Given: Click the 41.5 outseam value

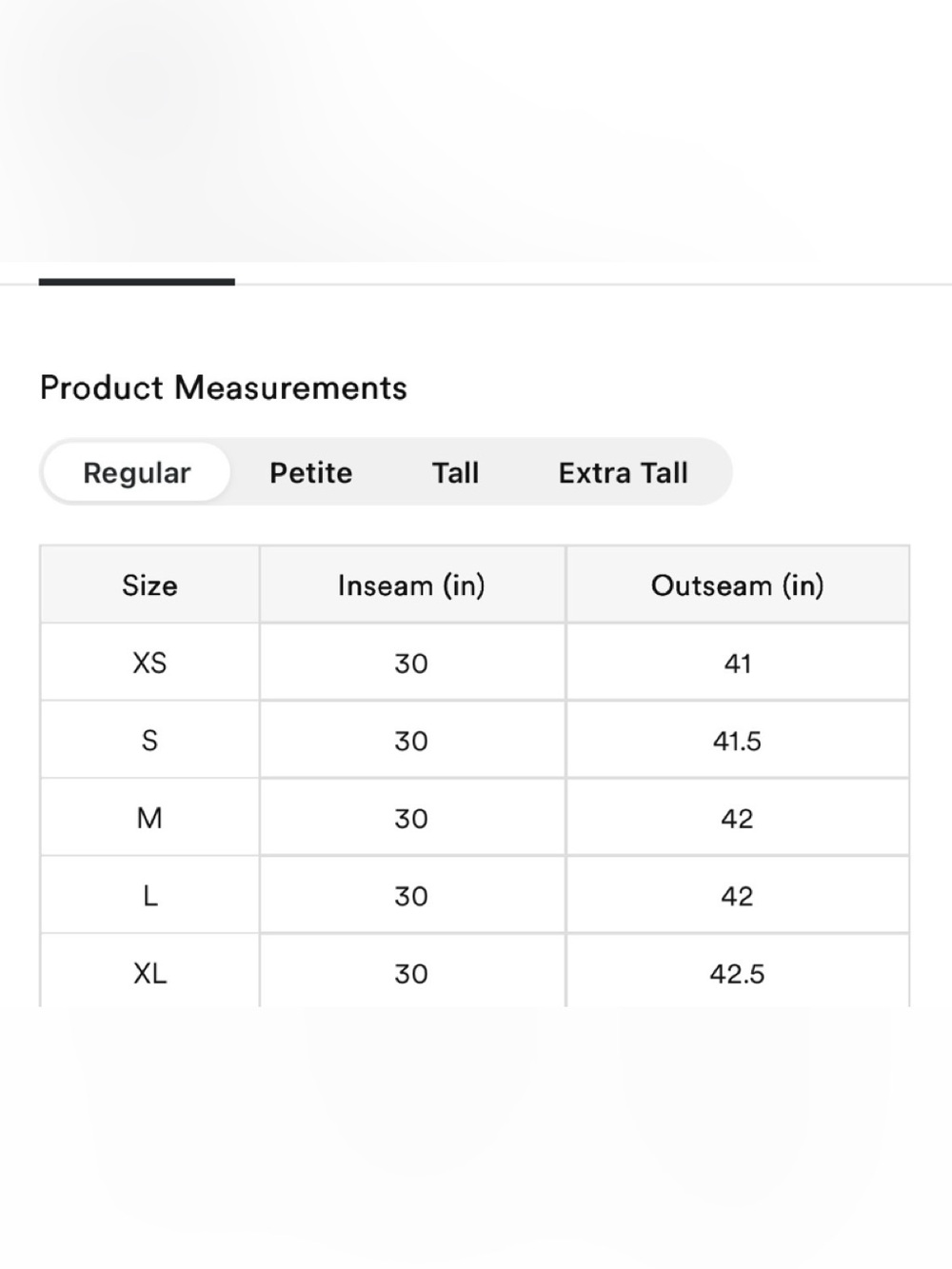Looking at the screenshot, I should [737, 741].
